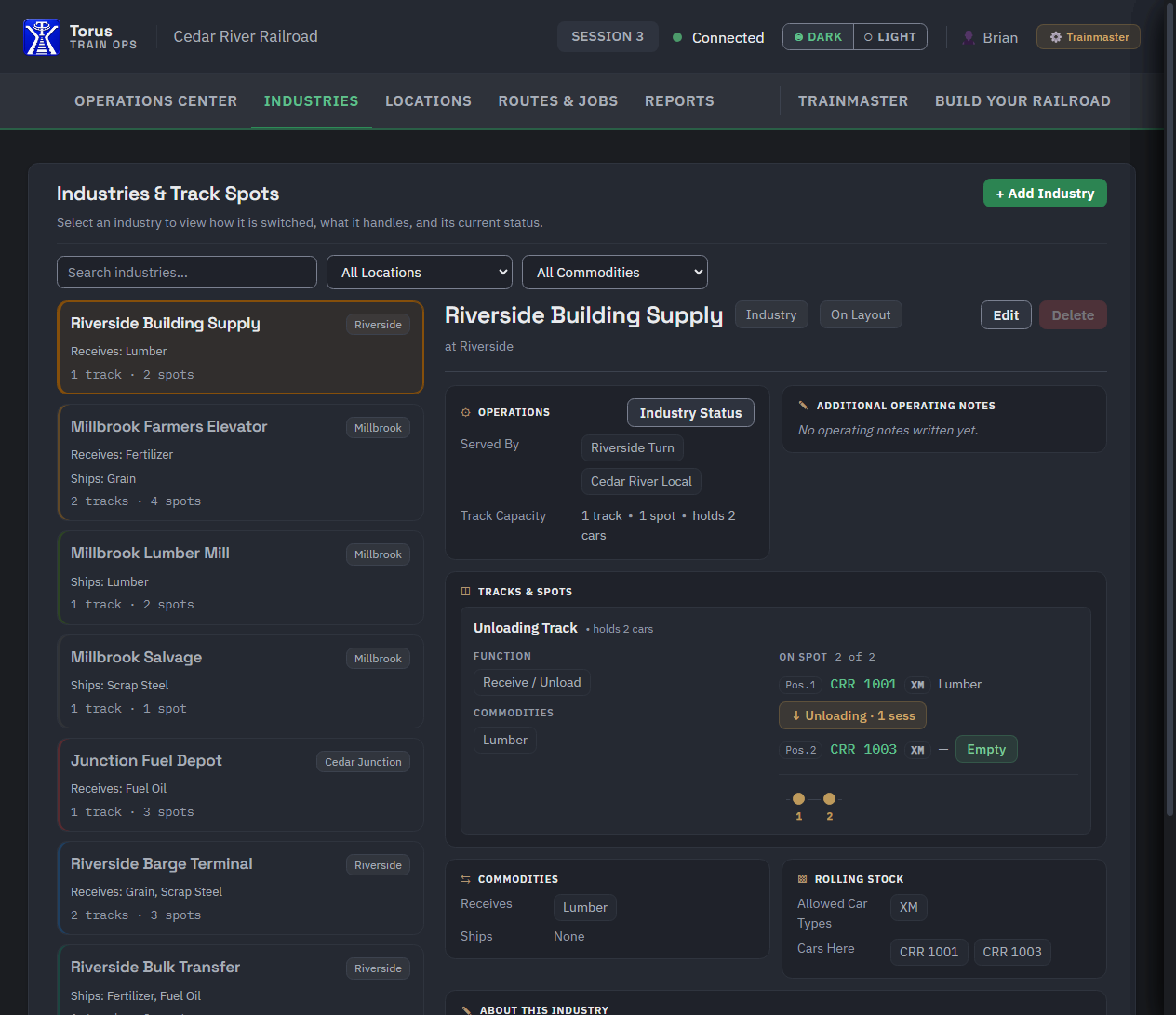1176x1015 pixels.
Task: Select the Industries tab
Action: [311, 101]
